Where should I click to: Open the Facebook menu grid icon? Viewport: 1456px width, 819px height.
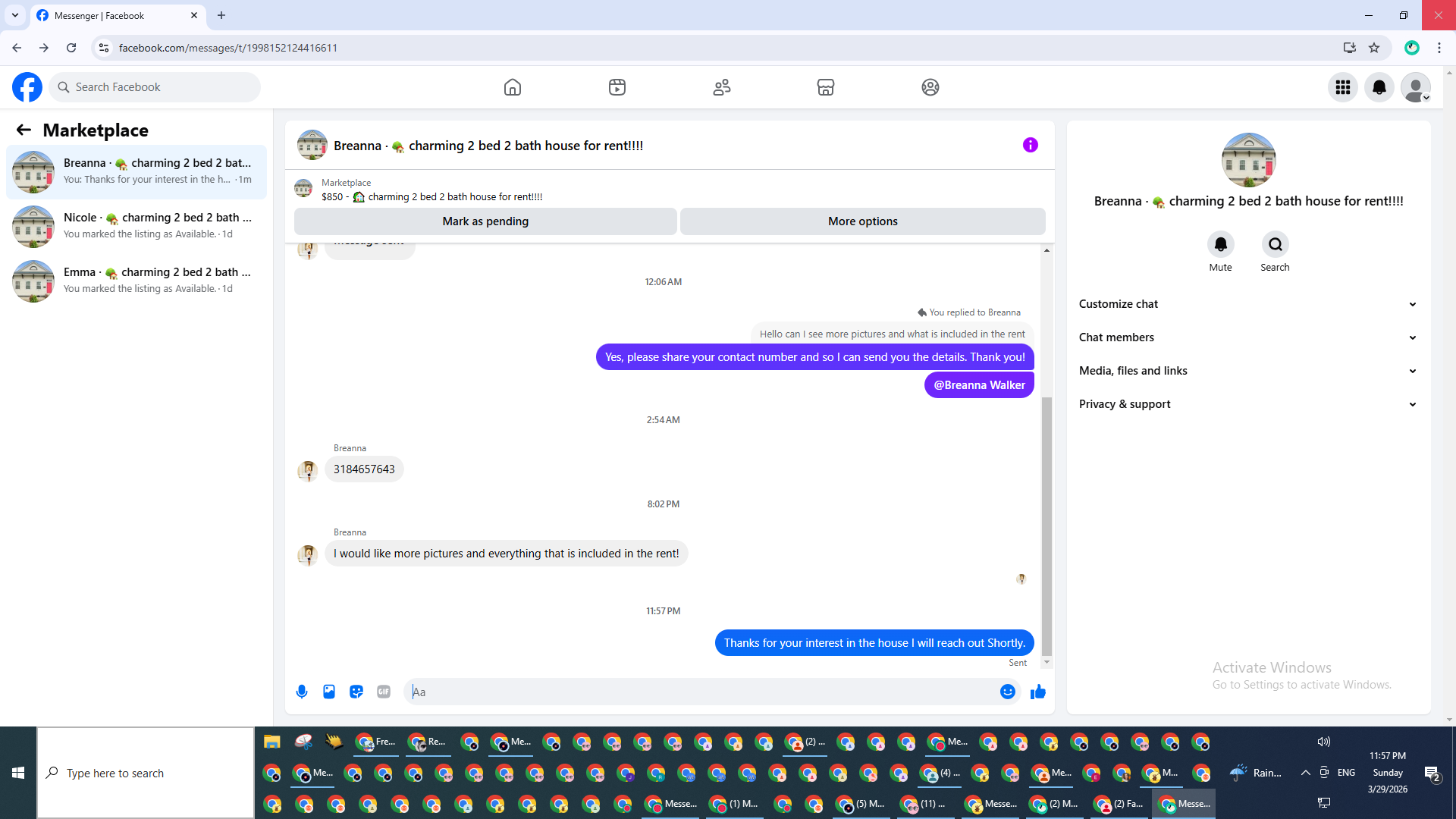[x=1343, y=87]
